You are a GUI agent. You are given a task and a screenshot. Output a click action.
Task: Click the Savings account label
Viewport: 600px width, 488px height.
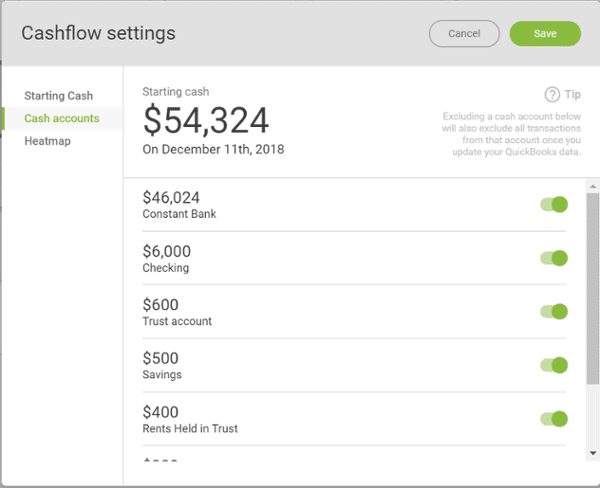click(162, 375)
